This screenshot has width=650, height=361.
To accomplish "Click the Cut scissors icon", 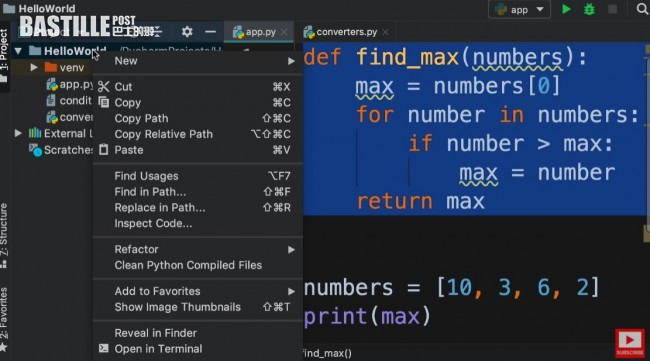I will pos(103,86).
